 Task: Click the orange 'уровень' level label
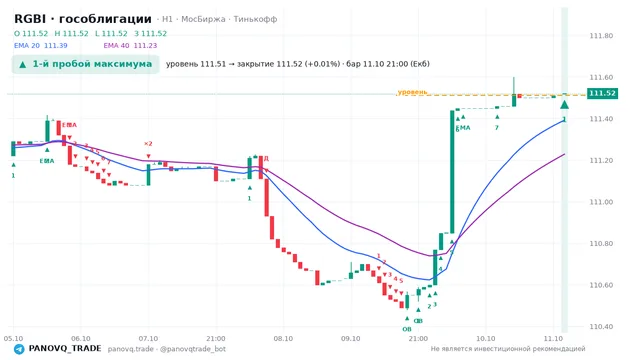pos(412,92)
